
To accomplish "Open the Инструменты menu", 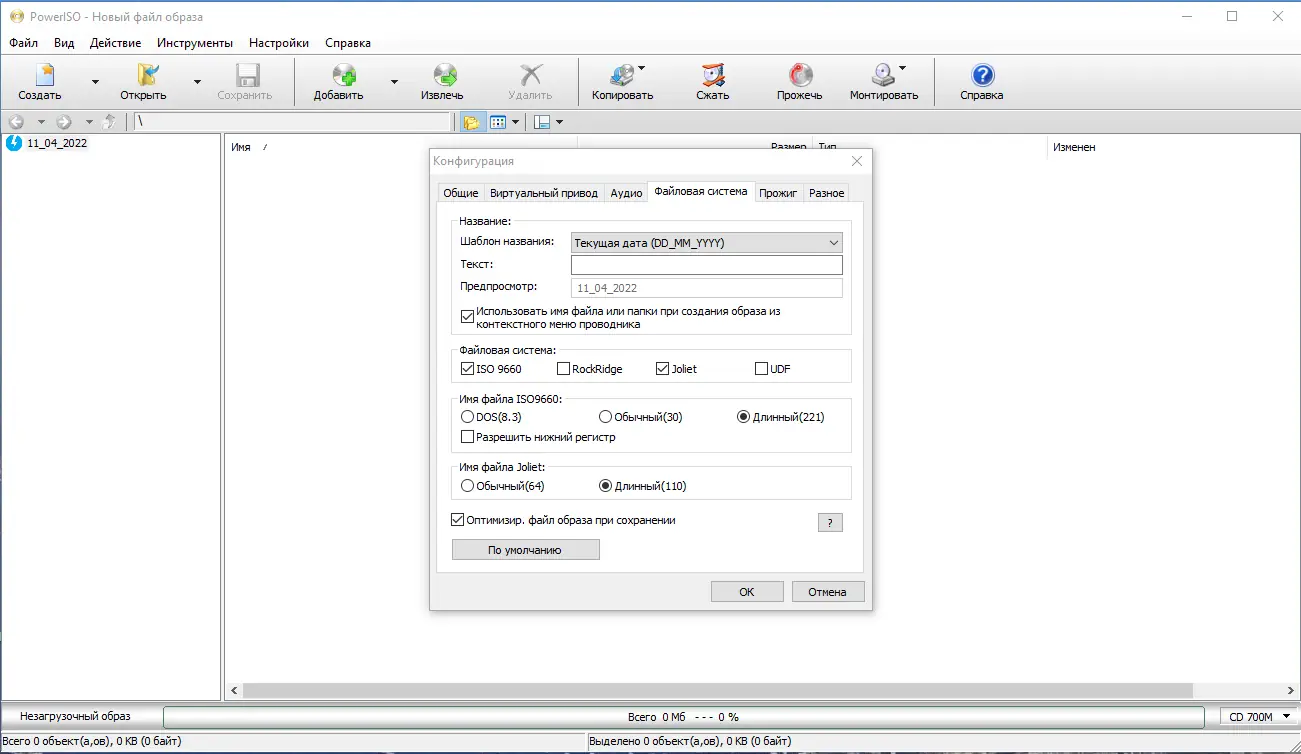I will [x=195, y=43].
